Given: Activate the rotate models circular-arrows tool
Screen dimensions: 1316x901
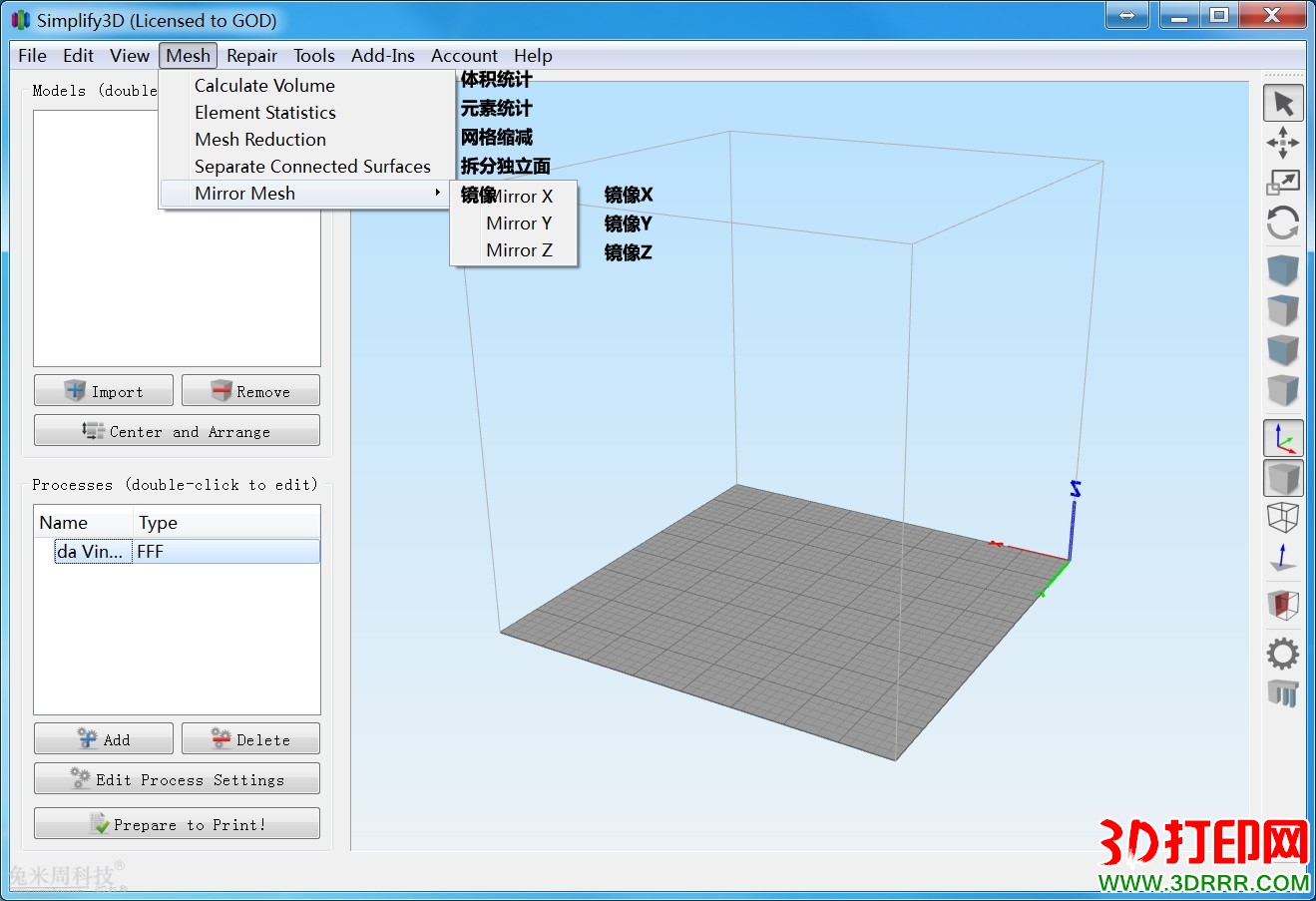Looking at the screenshot, I should click(x=1283, y=223).
